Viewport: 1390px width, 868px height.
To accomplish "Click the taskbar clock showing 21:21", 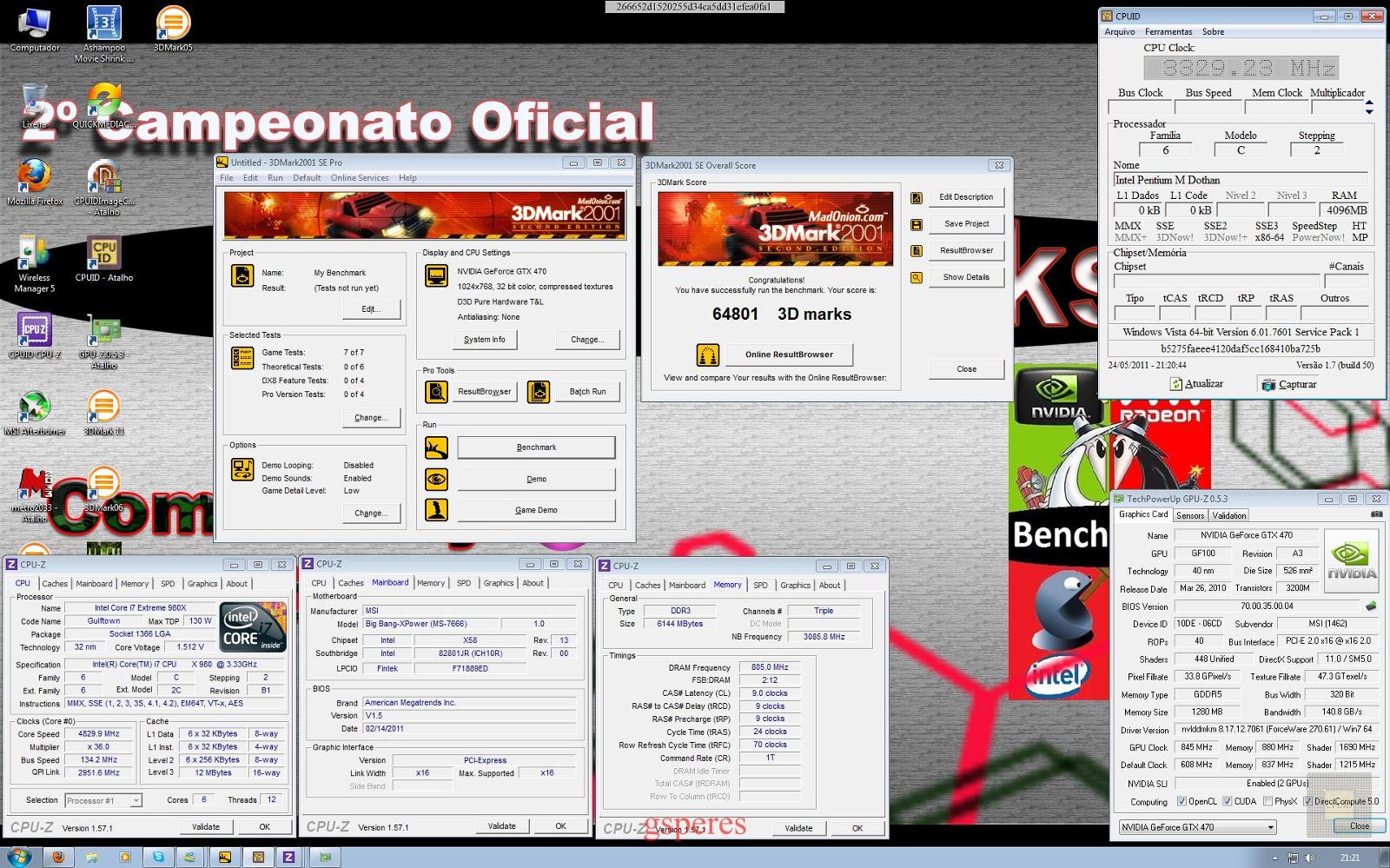I will 1350,858.
